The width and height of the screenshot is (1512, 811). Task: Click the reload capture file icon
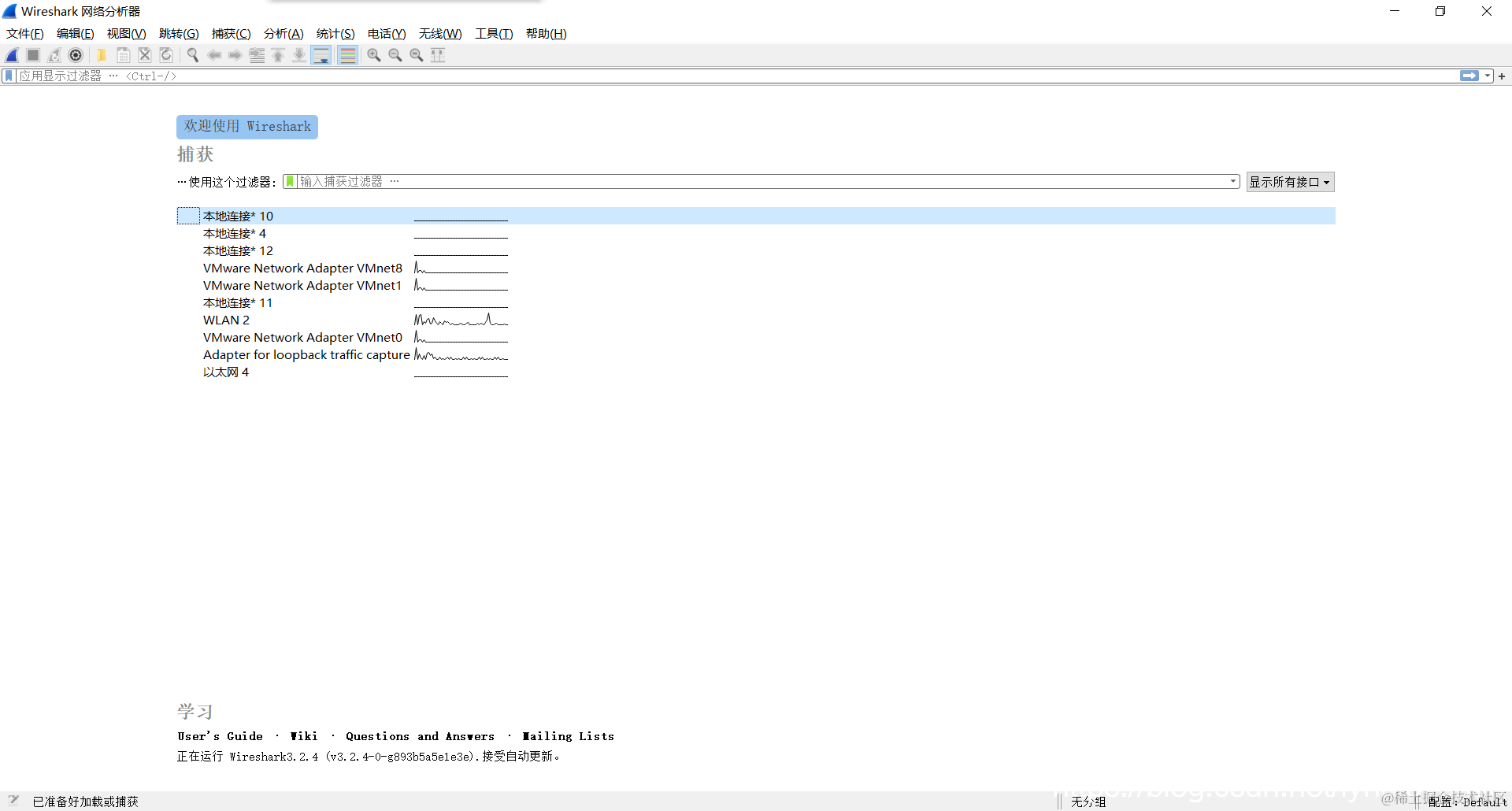166,55
